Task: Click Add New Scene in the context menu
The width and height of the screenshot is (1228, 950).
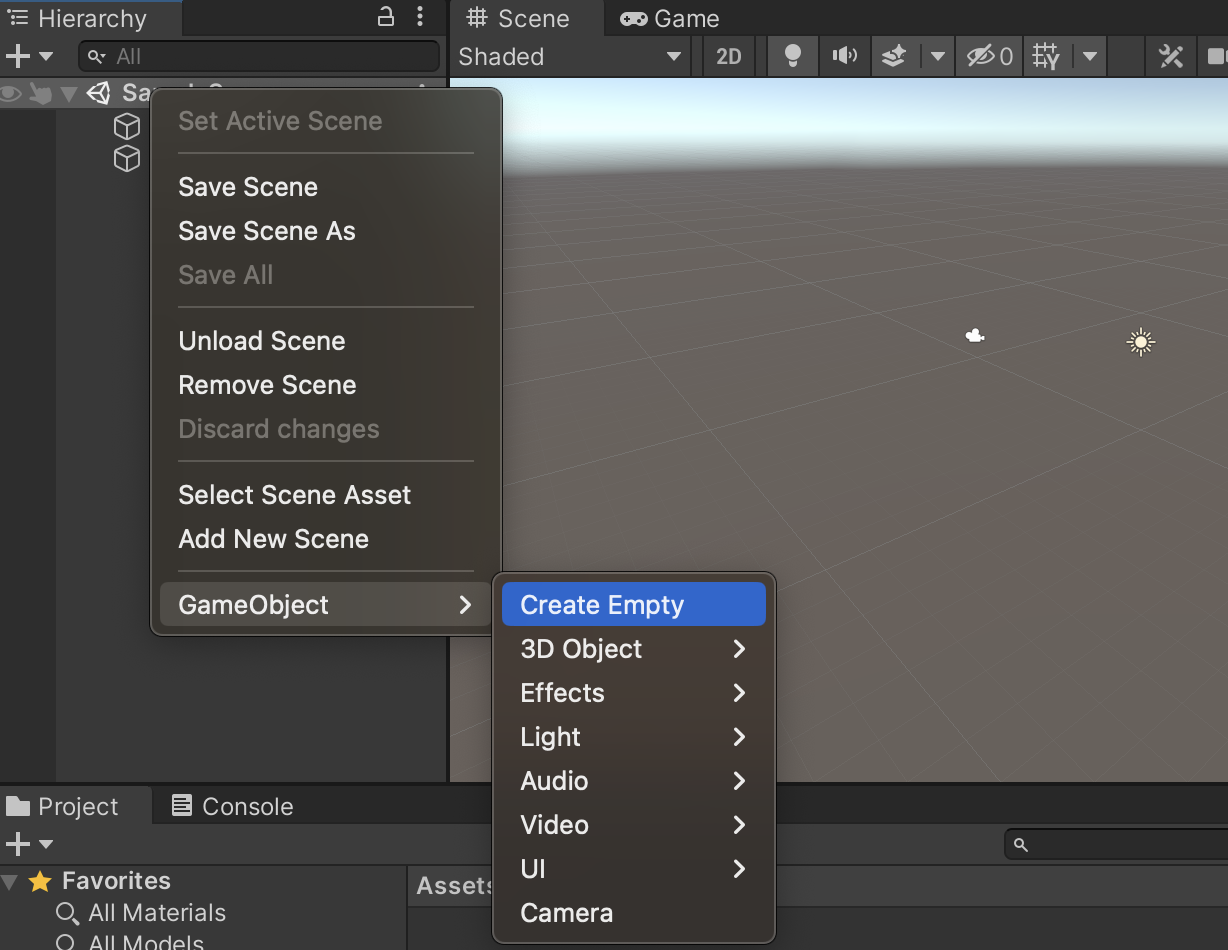Action: coord(273,539)
